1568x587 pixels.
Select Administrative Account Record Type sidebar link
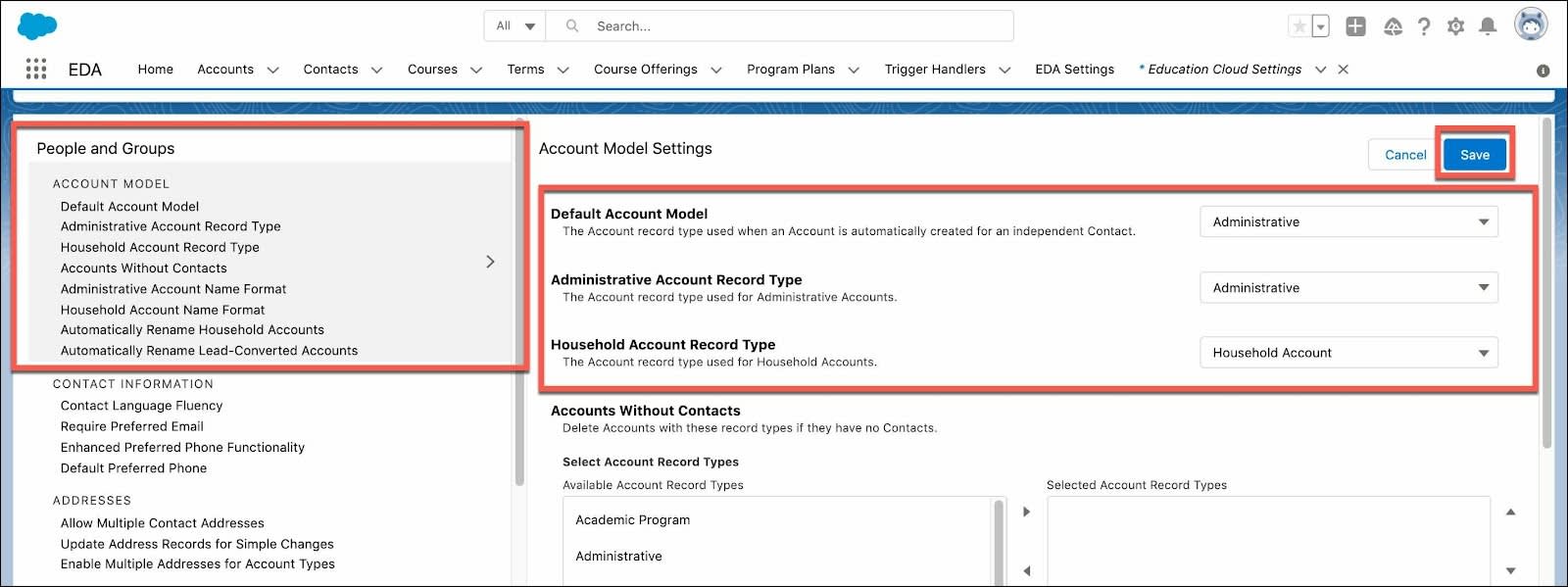(x=171, y=226)
